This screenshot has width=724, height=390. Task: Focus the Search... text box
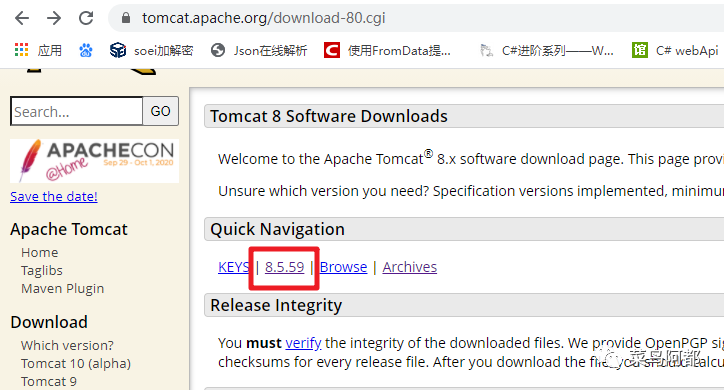coord(77,111)
